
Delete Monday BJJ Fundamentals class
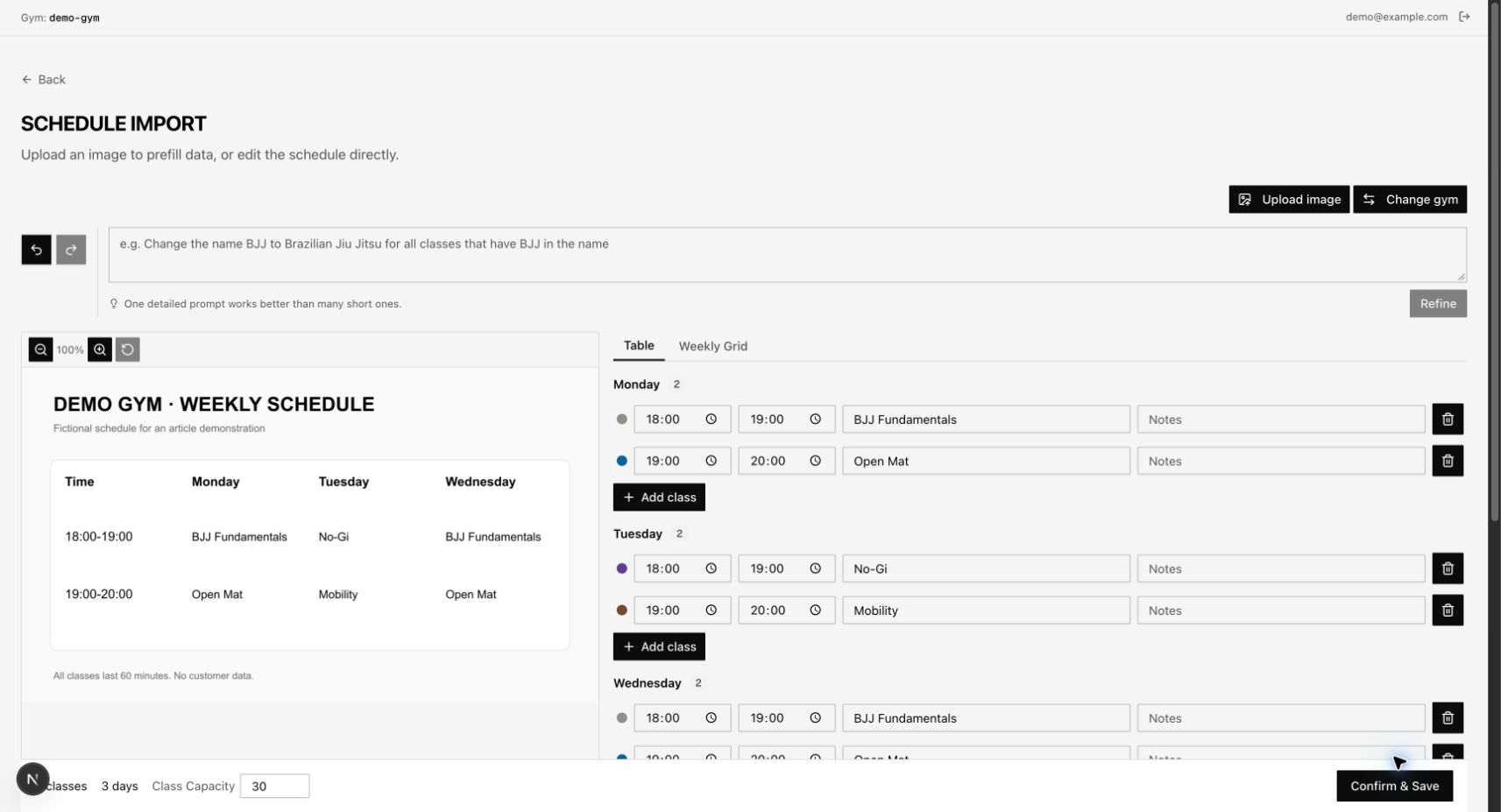pos(1448,420)
